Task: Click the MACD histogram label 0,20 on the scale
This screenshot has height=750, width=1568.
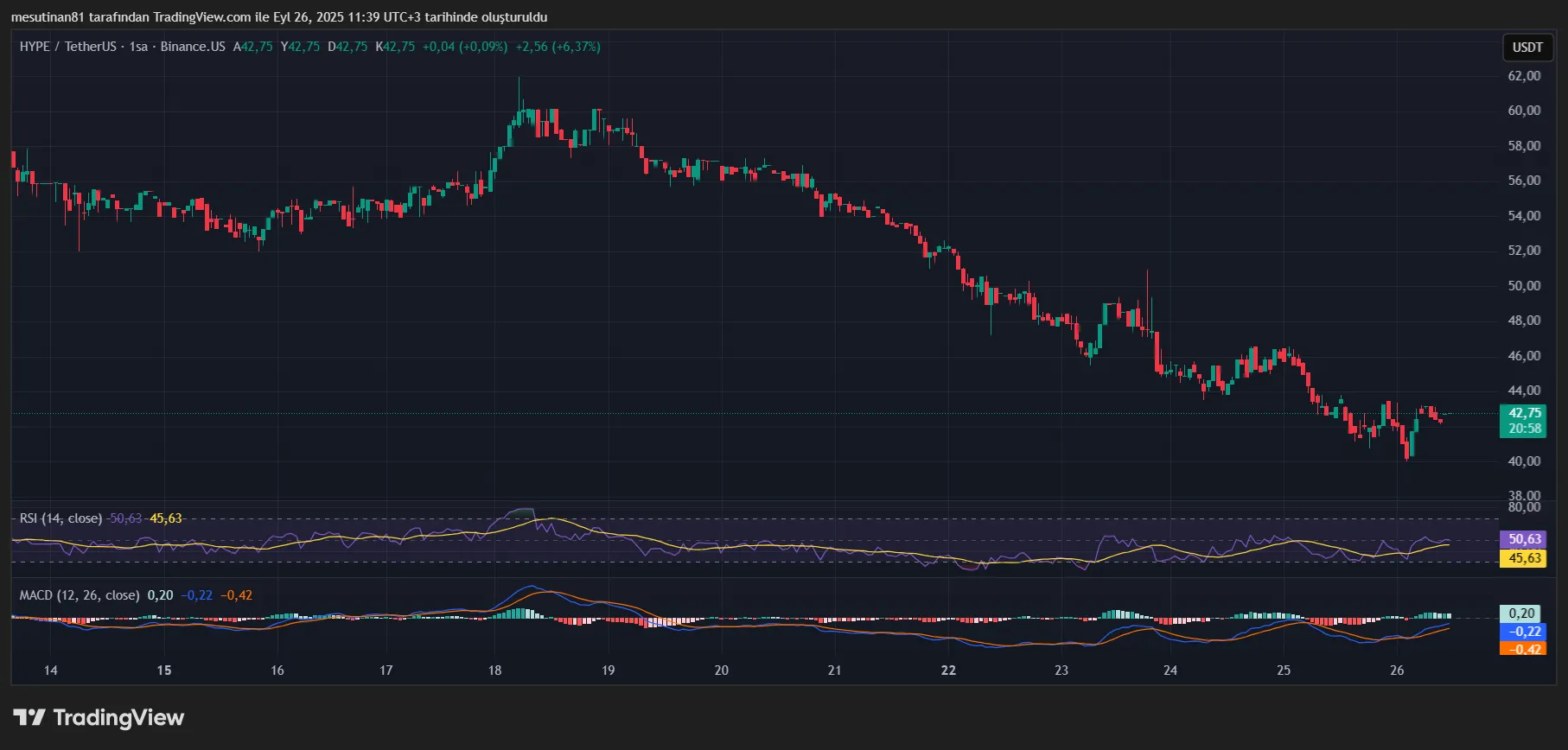Action: tap(1522, 613)
